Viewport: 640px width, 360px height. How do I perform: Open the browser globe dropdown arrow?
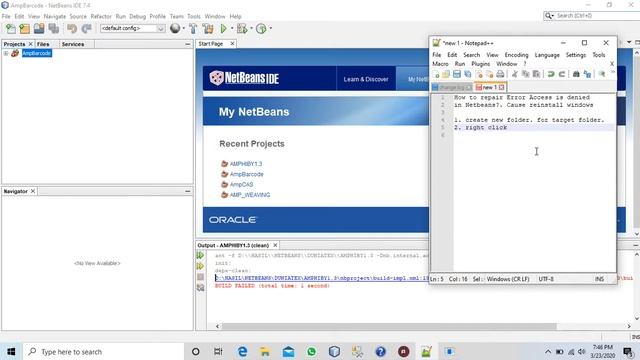184,29
